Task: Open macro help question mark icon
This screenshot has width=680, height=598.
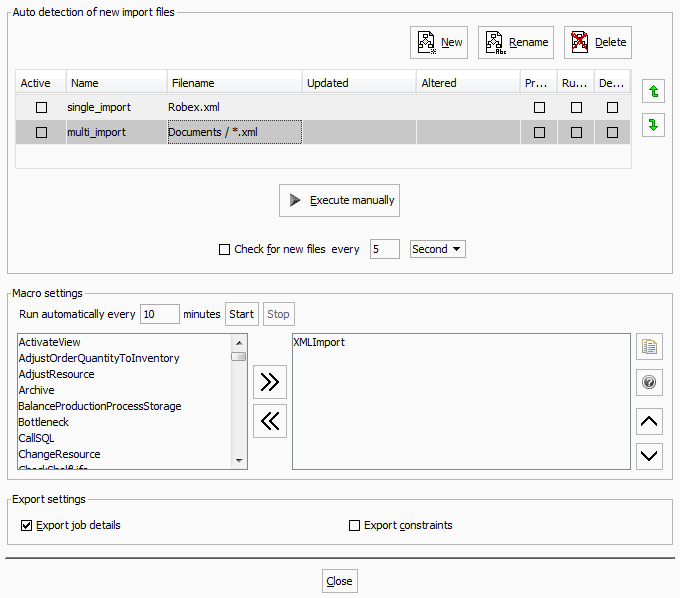Action: click(x=649, y=382)
